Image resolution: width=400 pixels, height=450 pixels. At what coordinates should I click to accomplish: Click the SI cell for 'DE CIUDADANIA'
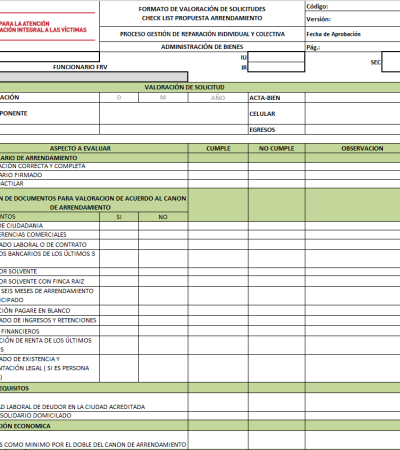pyautogui.click(x=119, y=226)
